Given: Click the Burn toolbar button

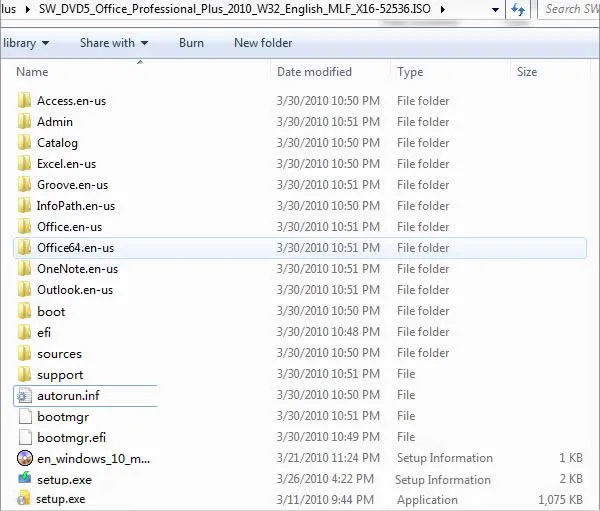Looking at the screenshot, I should click(x=191, y=43).
